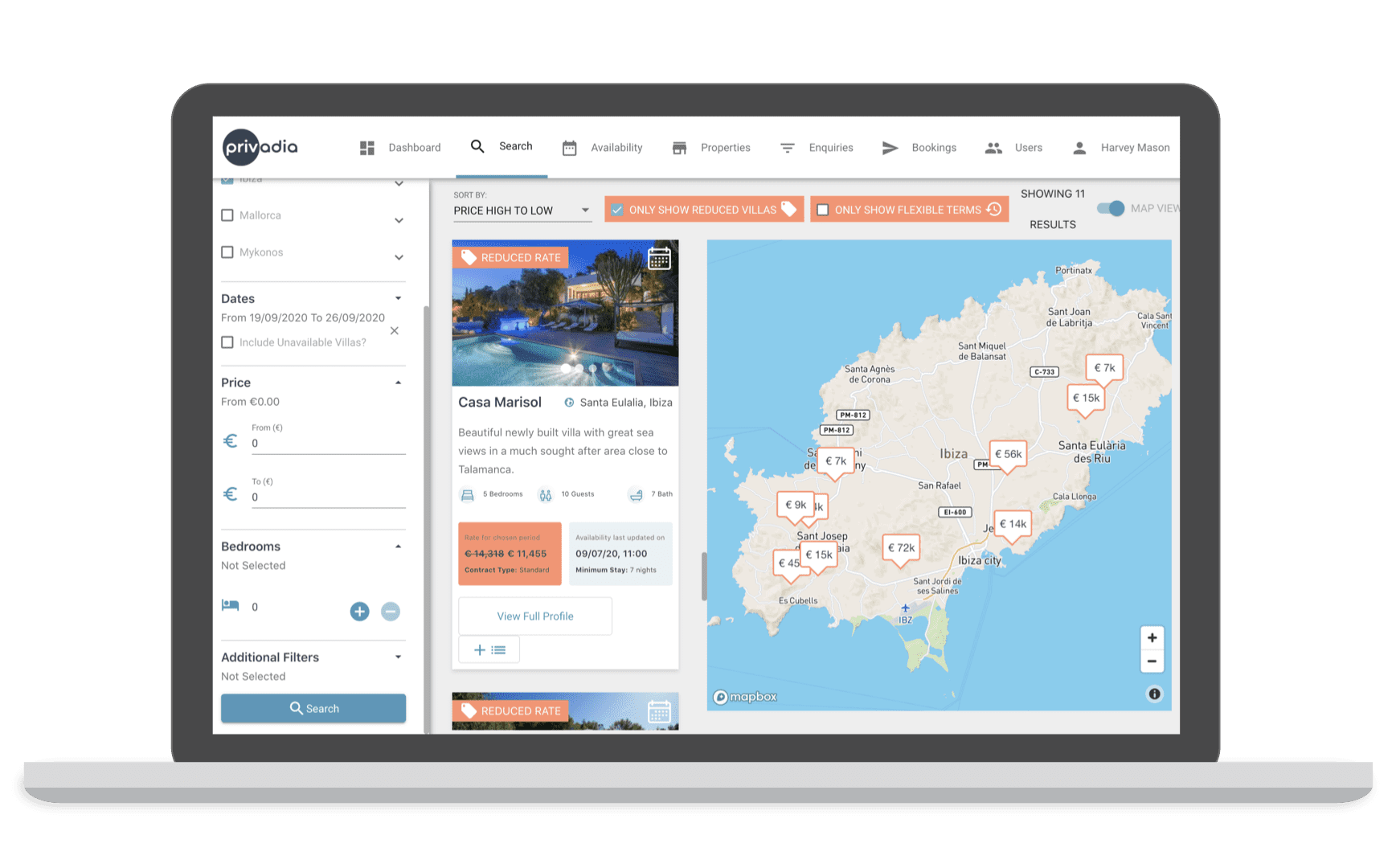Click the Harvey Mason profile icon
Screen dimensions: 1396x868
pyautogui.click(x=1079, y=148)
